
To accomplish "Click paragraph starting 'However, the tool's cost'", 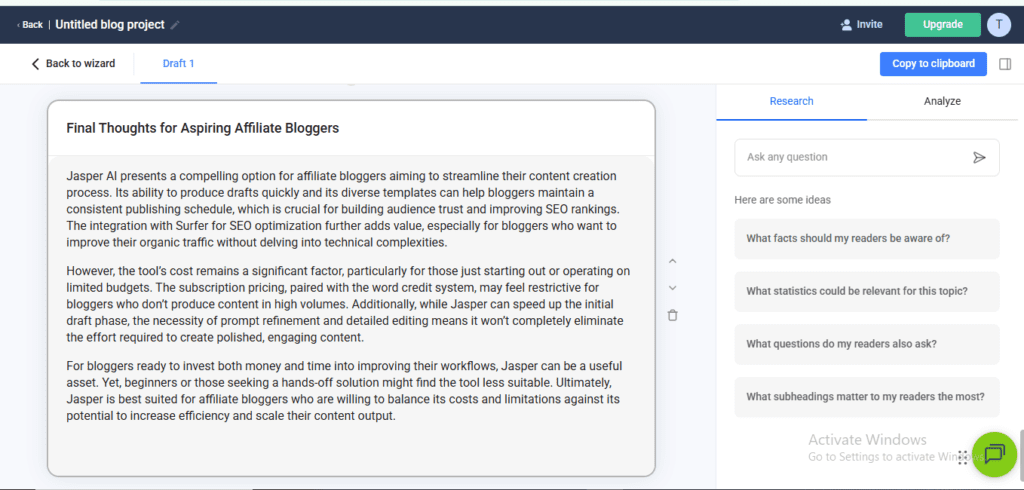I will 347,304.
